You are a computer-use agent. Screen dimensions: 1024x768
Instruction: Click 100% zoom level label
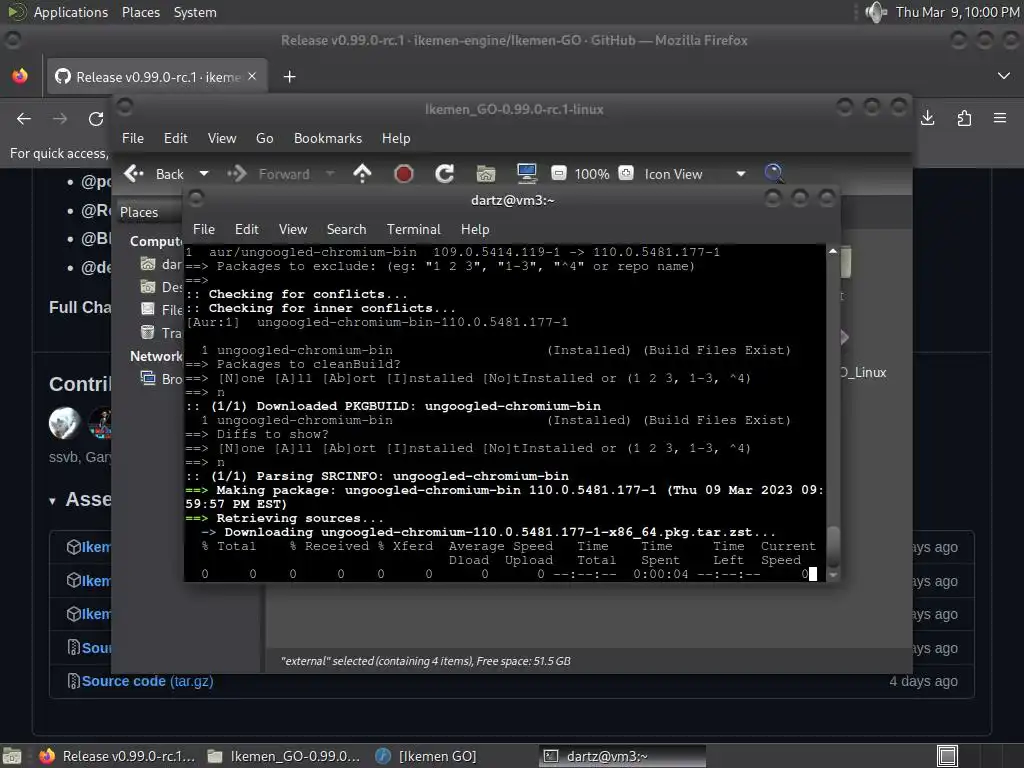click(x=592, y=174)
